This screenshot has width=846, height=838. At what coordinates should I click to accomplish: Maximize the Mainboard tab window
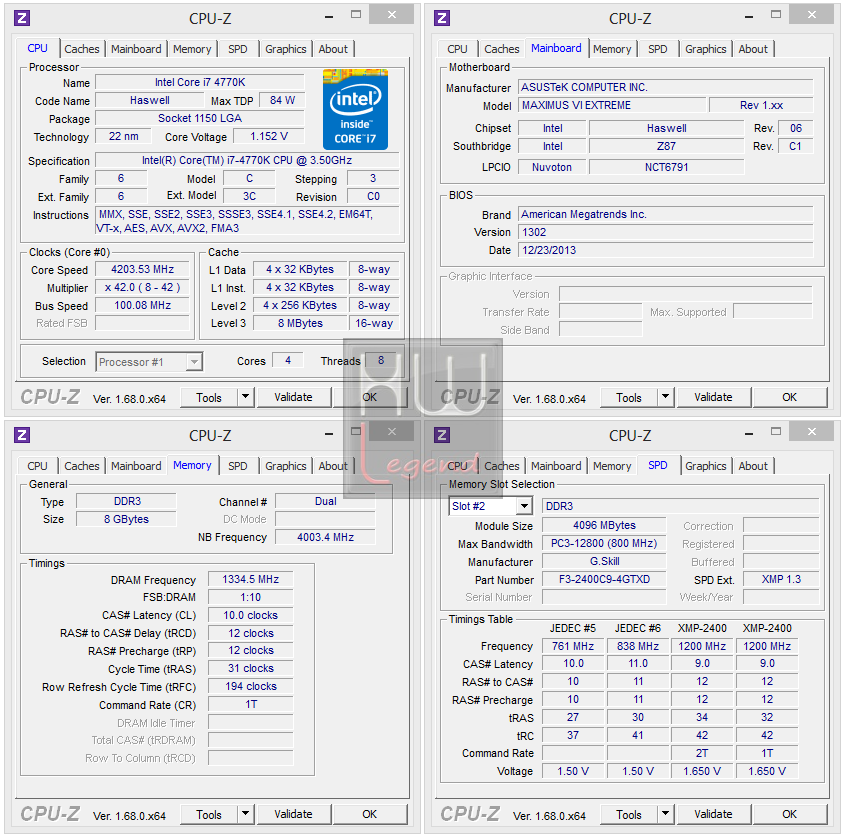click(776, 15)
